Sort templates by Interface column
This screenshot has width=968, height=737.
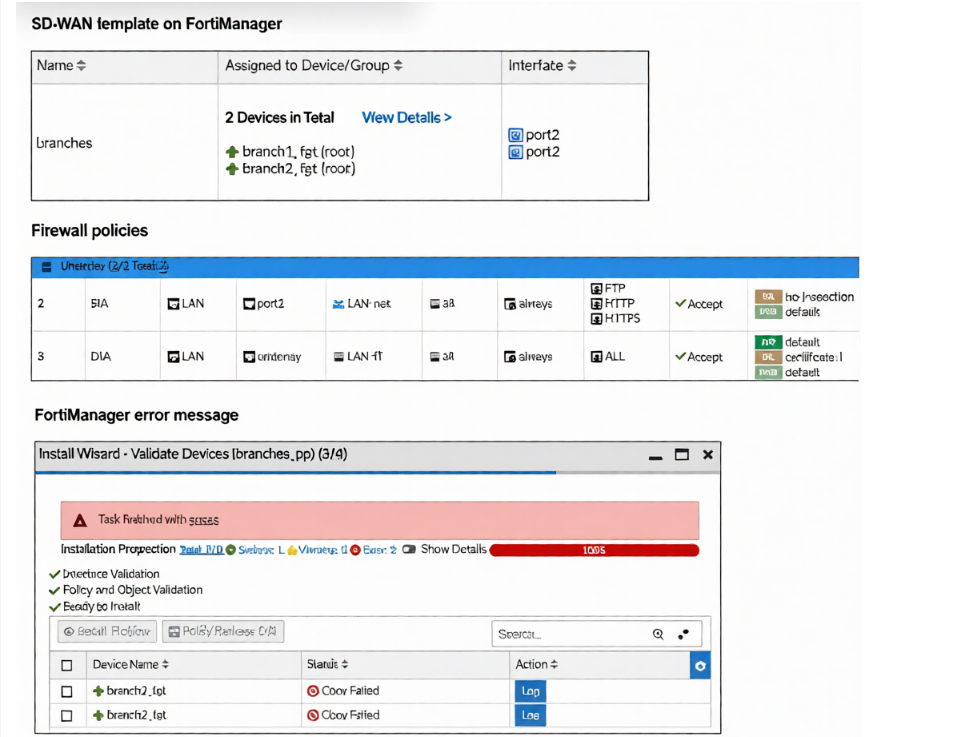[x=572, y=65]
